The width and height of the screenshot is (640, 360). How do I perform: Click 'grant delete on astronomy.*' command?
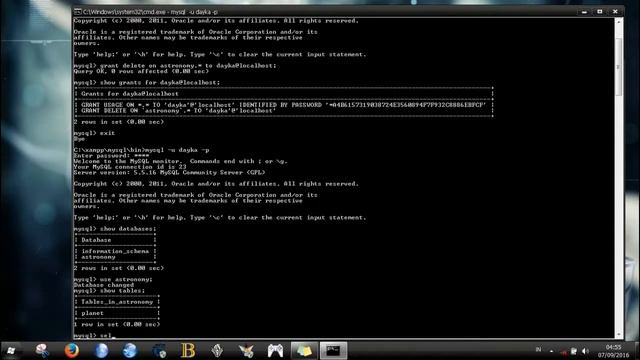pos(175,66)
